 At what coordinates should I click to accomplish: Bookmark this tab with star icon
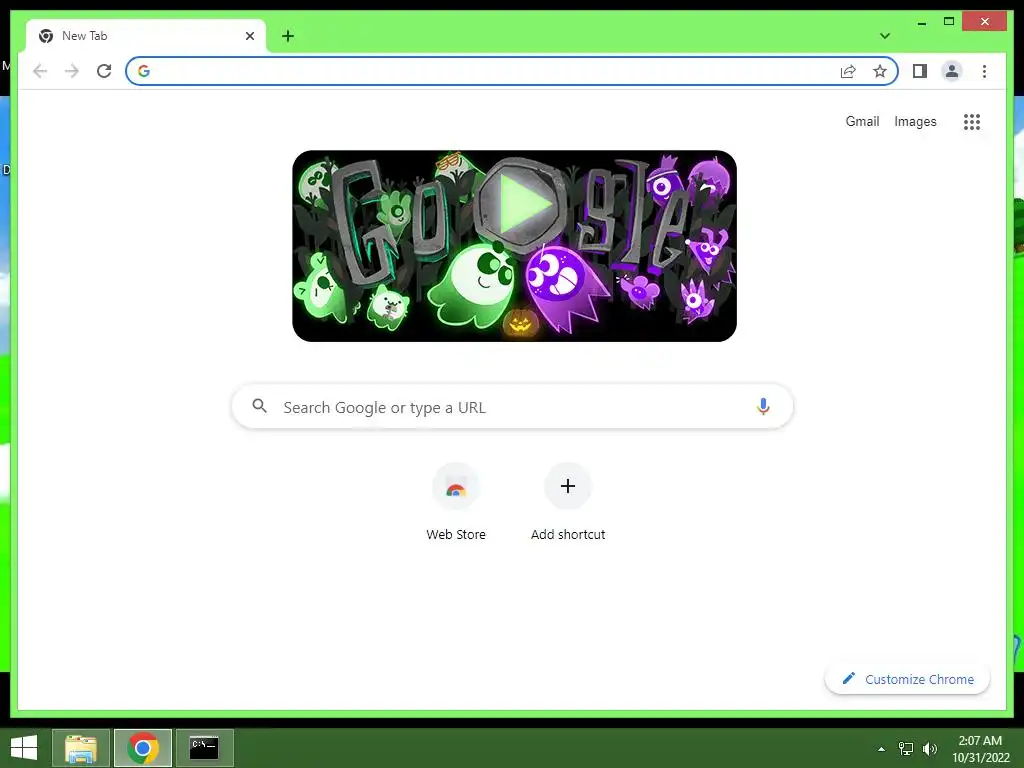coord(880,71)
